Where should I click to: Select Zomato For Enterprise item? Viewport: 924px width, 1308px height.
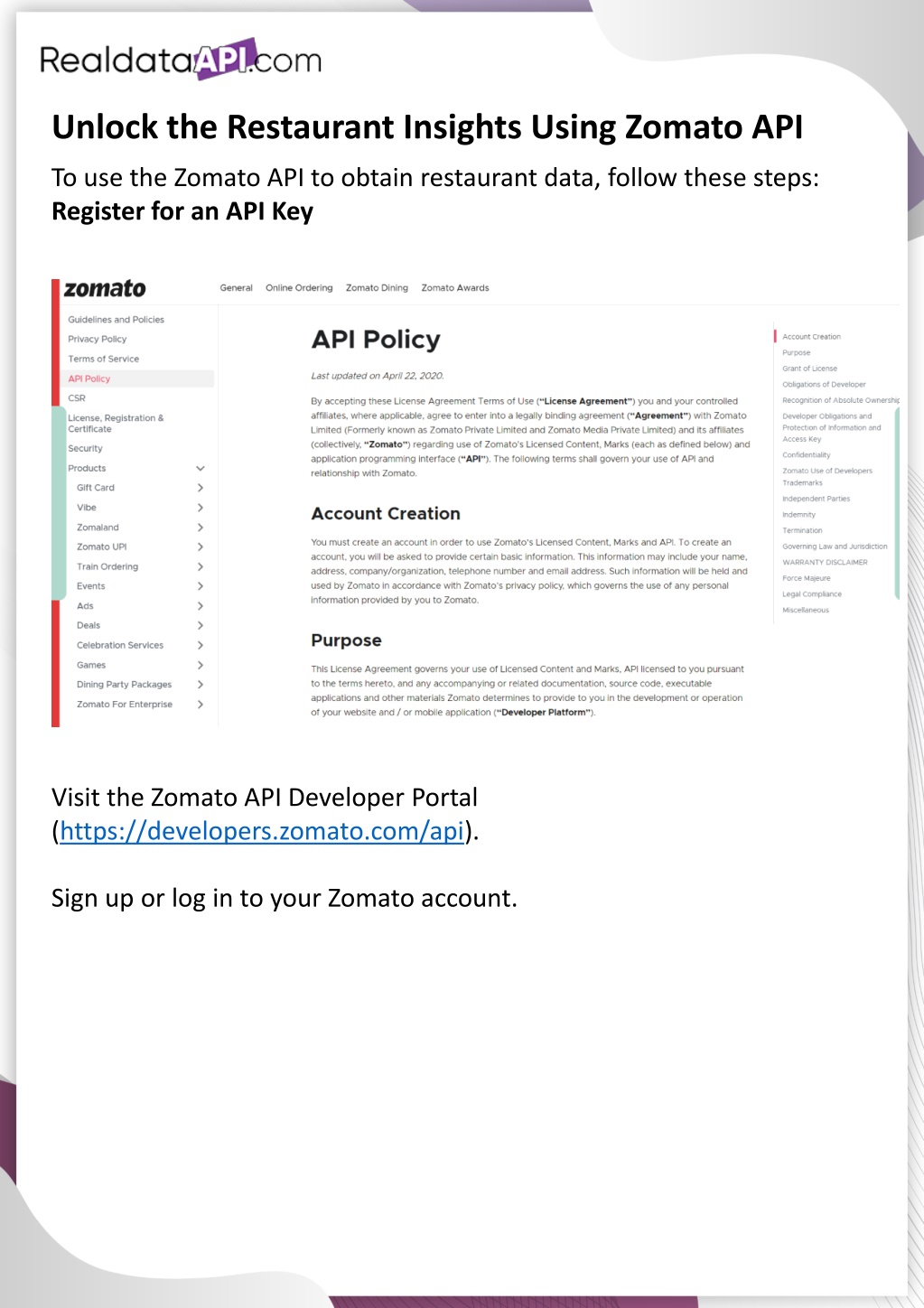click(125, 705)
